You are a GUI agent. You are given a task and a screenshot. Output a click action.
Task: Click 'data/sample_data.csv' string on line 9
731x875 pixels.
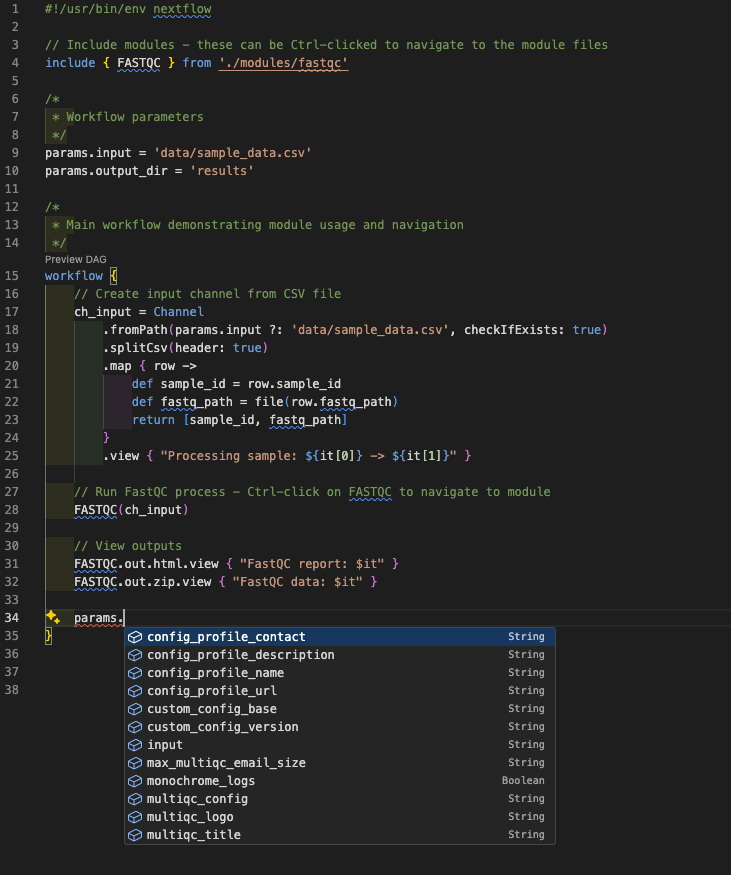coord(233,153)
